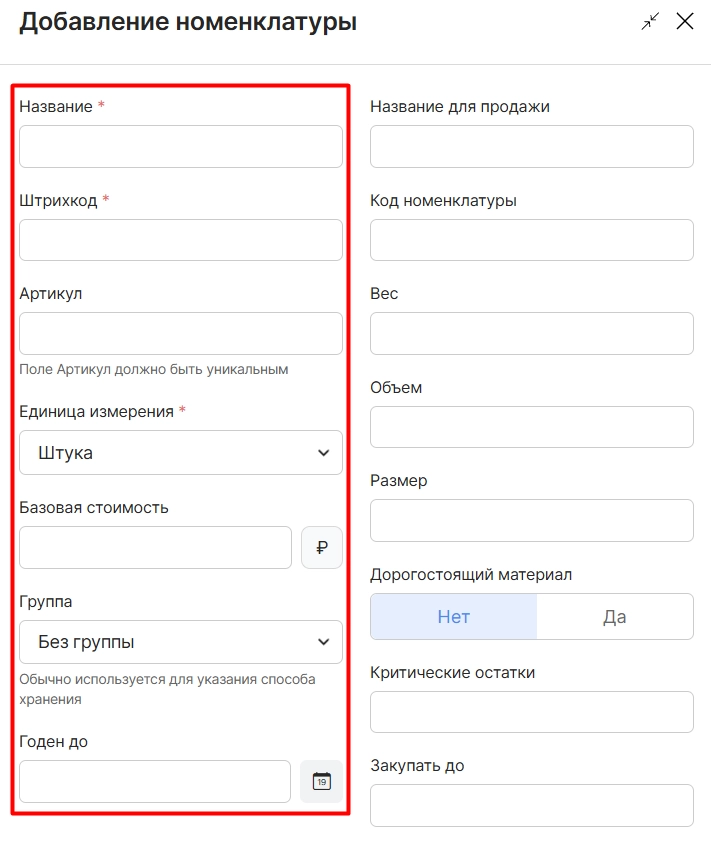Focus the Название input field
The height and width of the screenshot is (844, 711).
(181, 146)
